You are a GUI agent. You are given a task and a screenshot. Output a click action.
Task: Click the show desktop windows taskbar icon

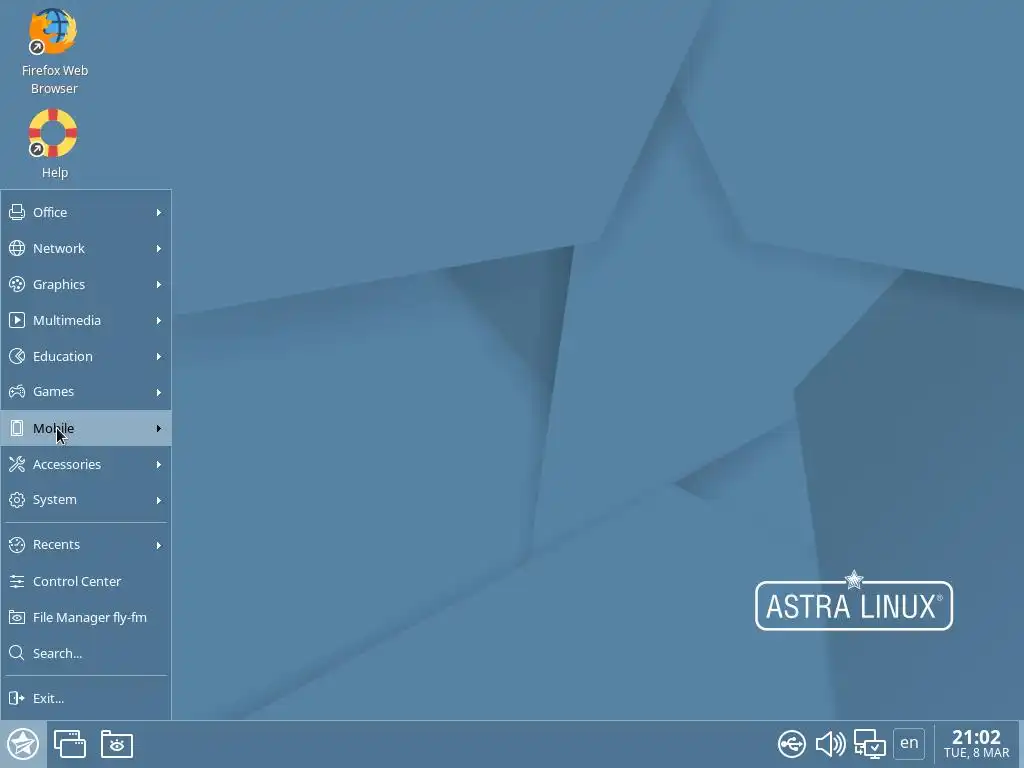[70, 744]
